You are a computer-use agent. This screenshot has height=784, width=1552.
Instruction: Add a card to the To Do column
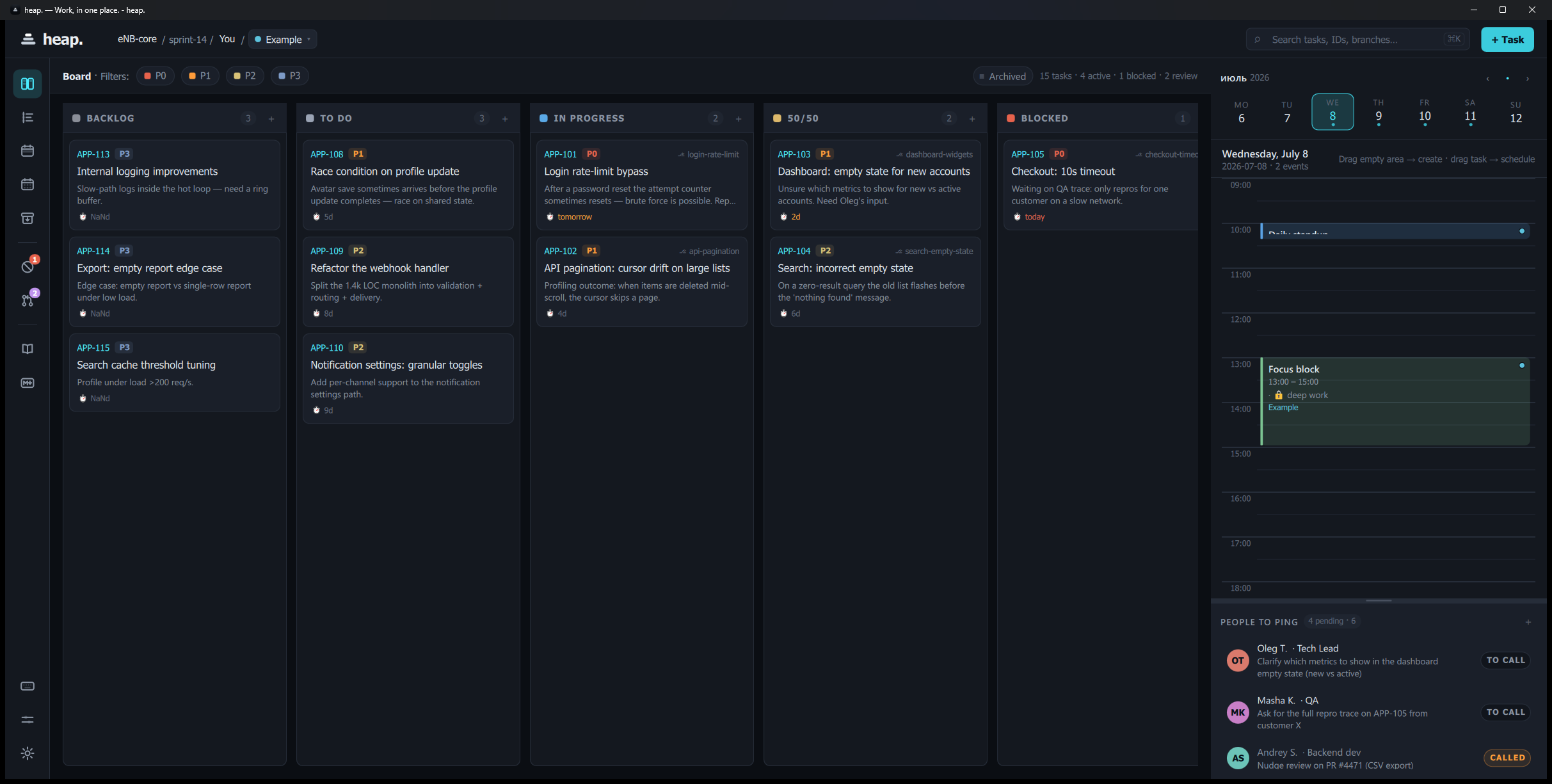pos(505,118)
